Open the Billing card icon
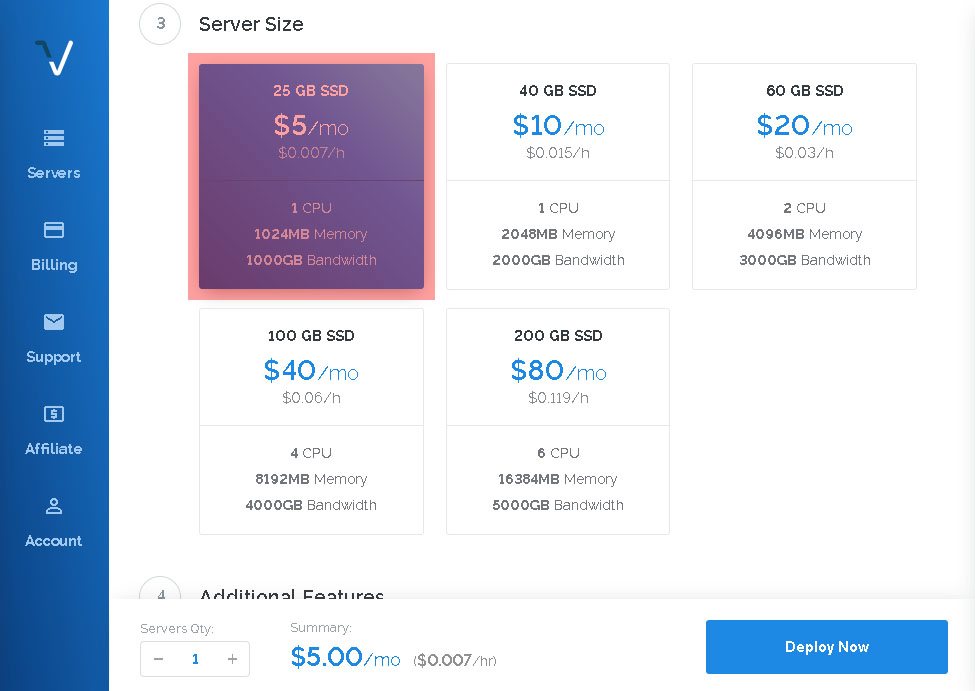This screenshot has width=975, height=691. (x=53, y=230)
